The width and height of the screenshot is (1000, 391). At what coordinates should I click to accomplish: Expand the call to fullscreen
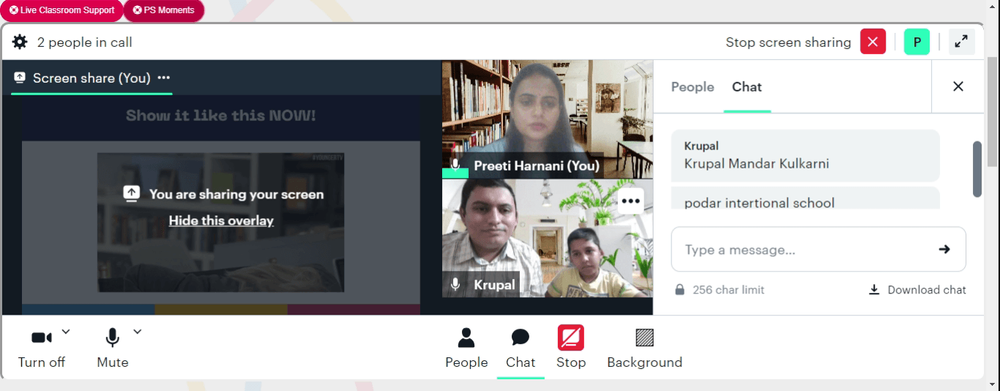click(961, 42)
